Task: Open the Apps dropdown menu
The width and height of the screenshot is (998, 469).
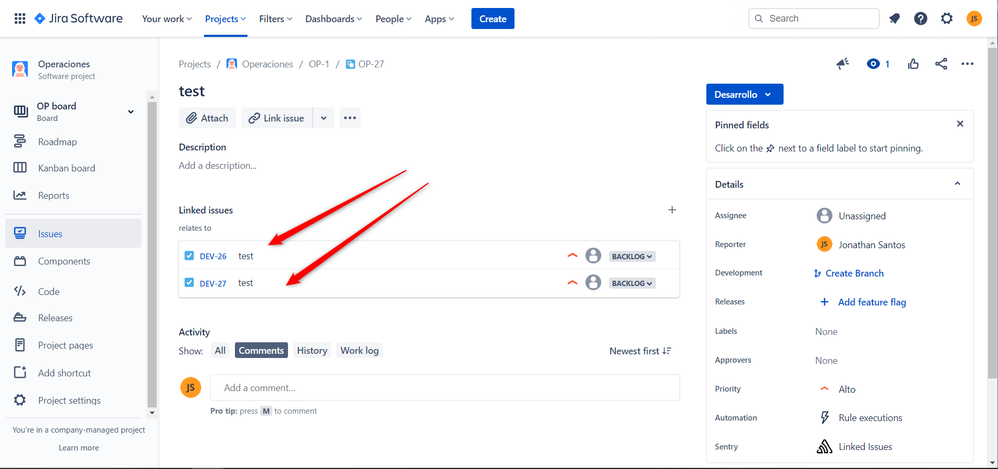Action: point(439,18)
